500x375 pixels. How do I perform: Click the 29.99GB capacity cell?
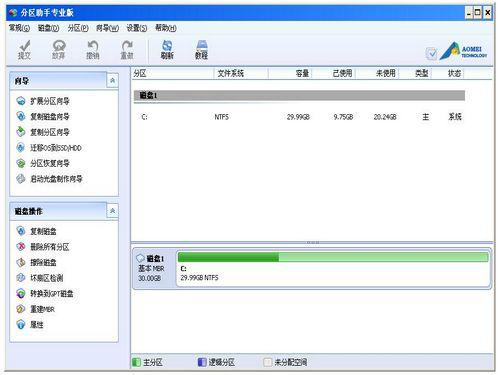(298, 117)
